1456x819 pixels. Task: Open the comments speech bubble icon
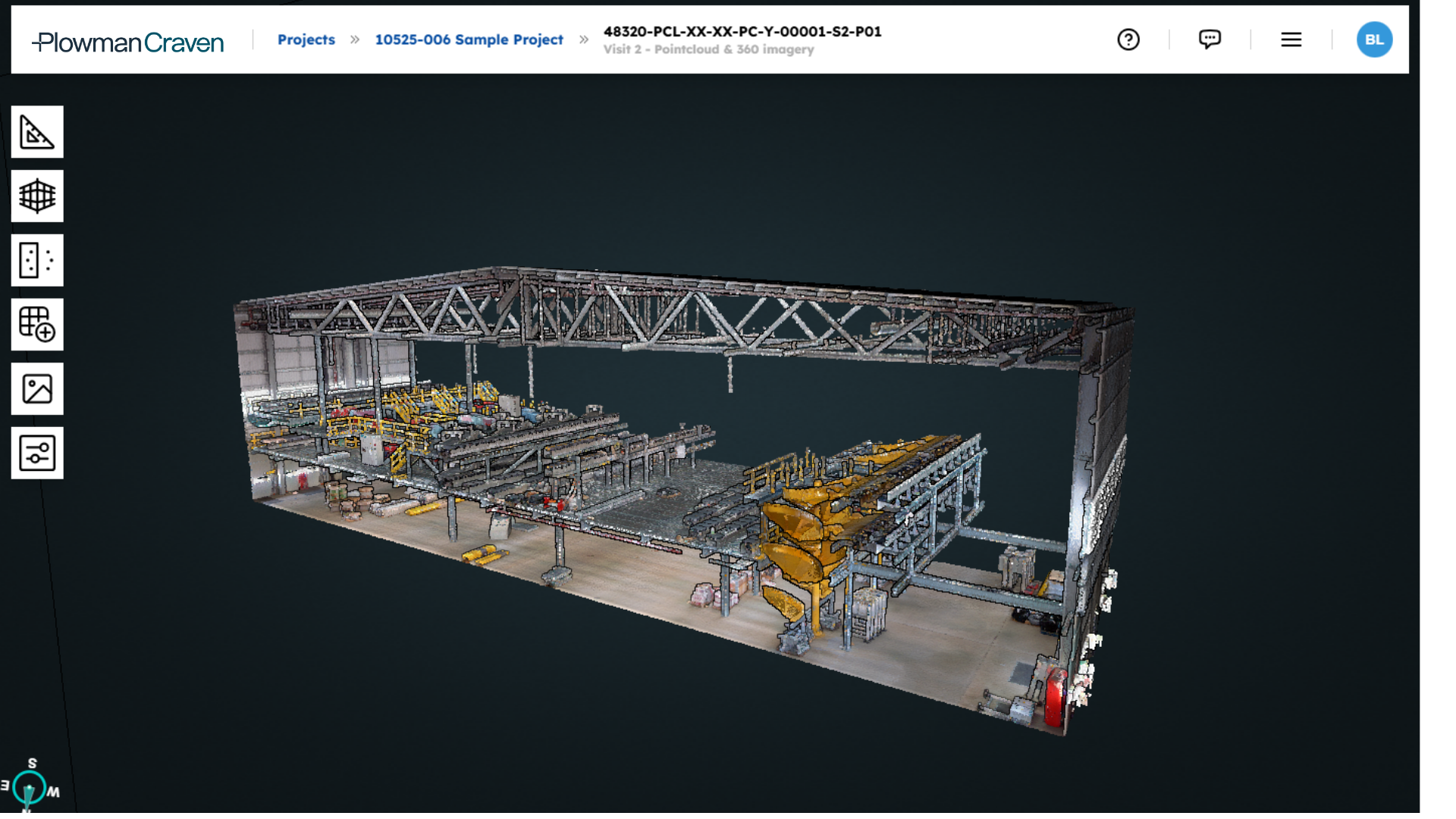1210,39
